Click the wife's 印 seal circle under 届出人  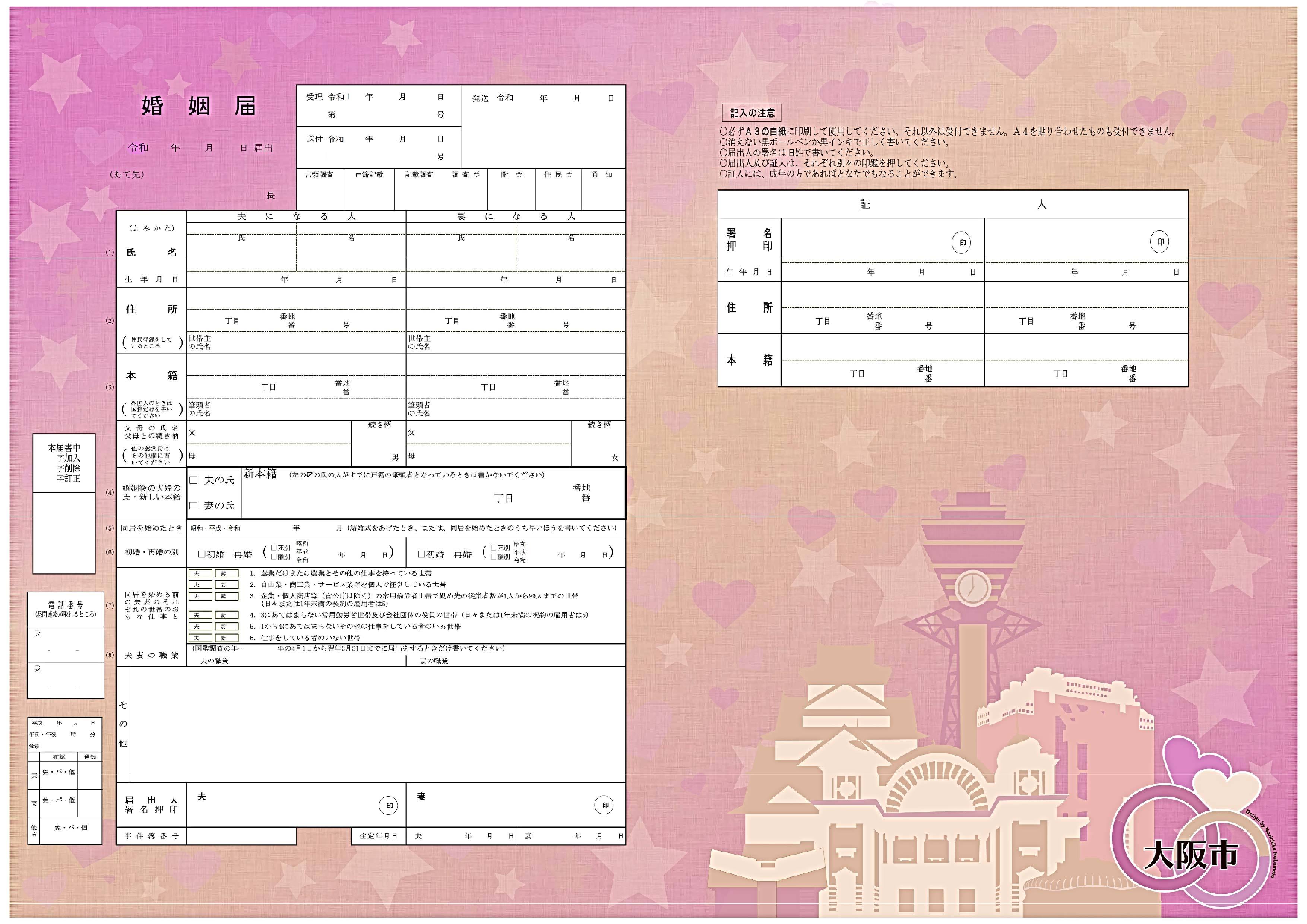605,805
